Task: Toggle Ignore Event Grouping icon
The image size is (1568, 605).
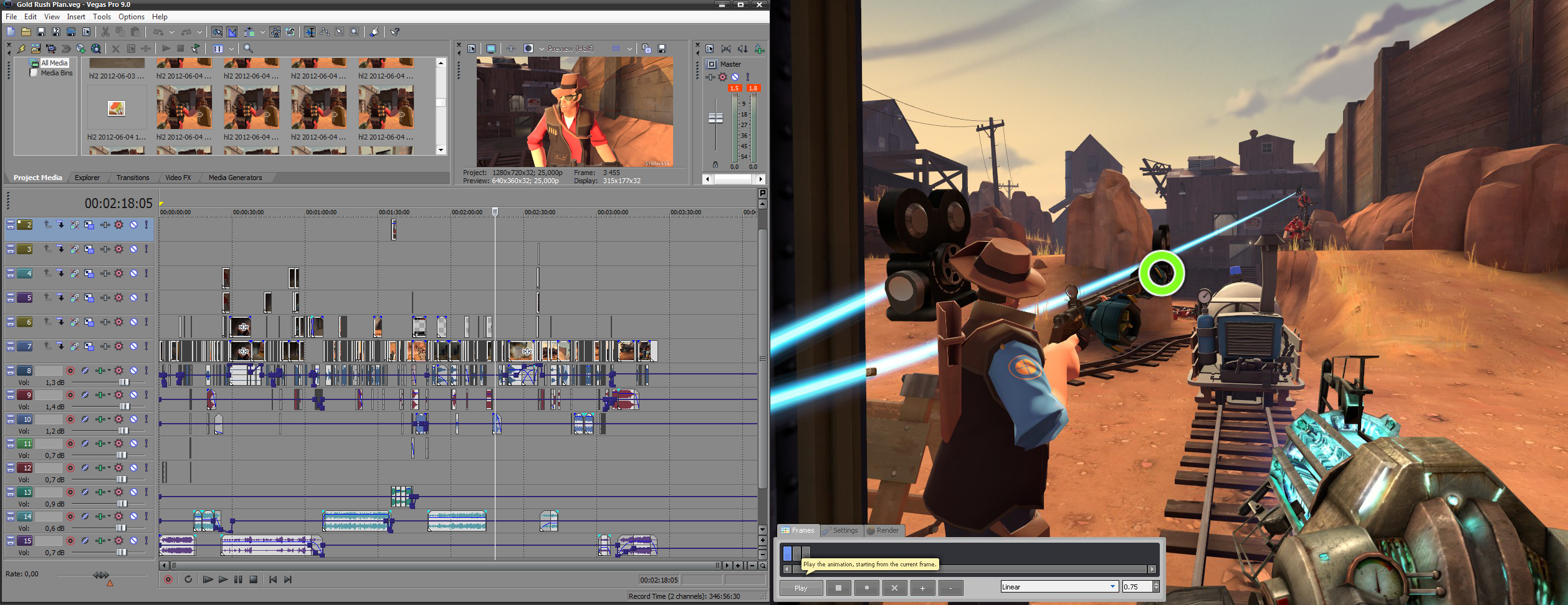Action: (290, 32)
